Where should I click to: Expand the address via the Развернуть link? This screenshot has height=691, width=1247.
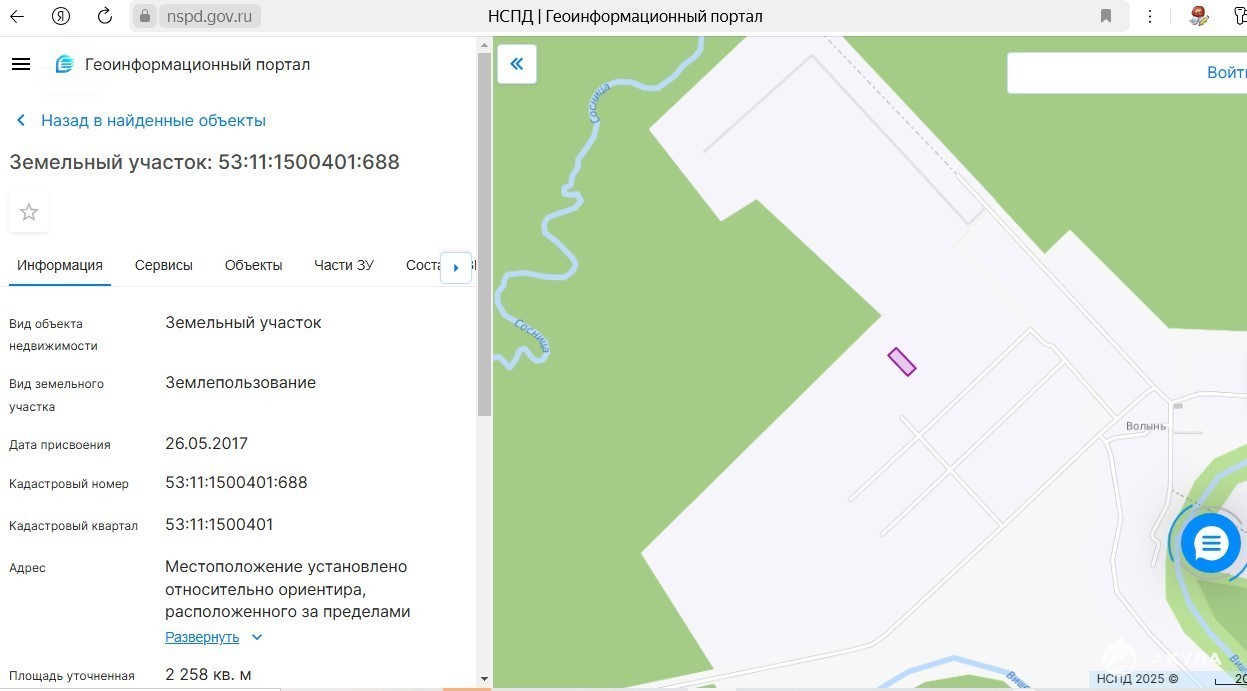tap(202, 637)
